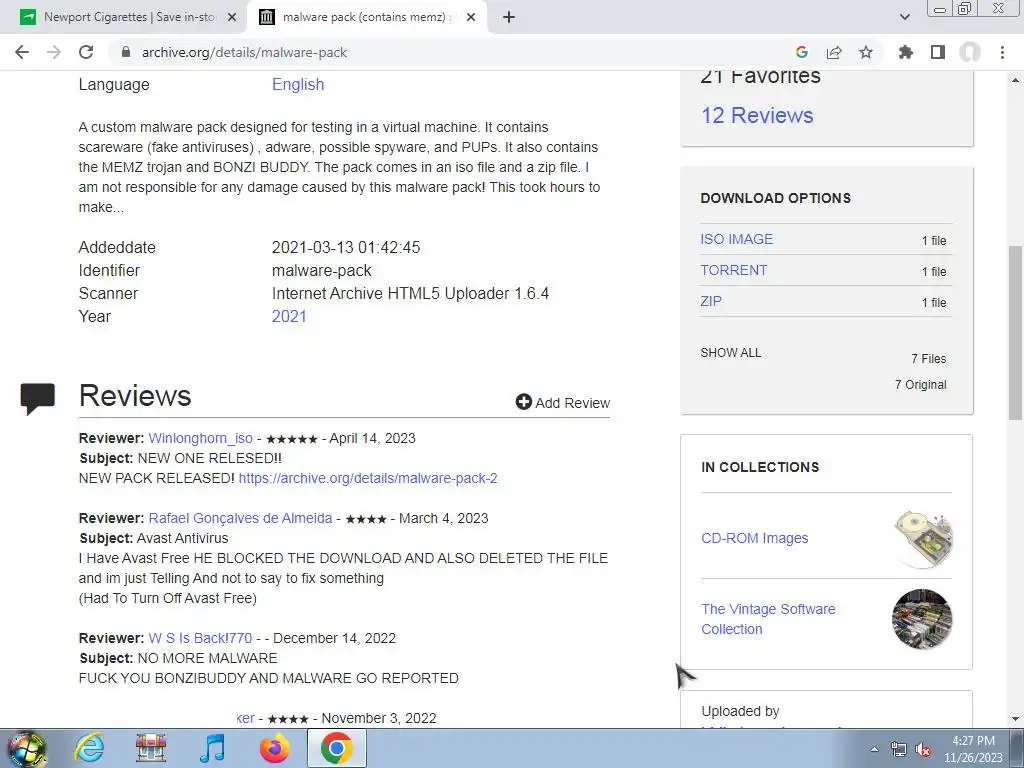Screen dimensions: 1024x768
Task: Click the Vintage Software Collection thumbnail
Action: click(x=922, y=619)
